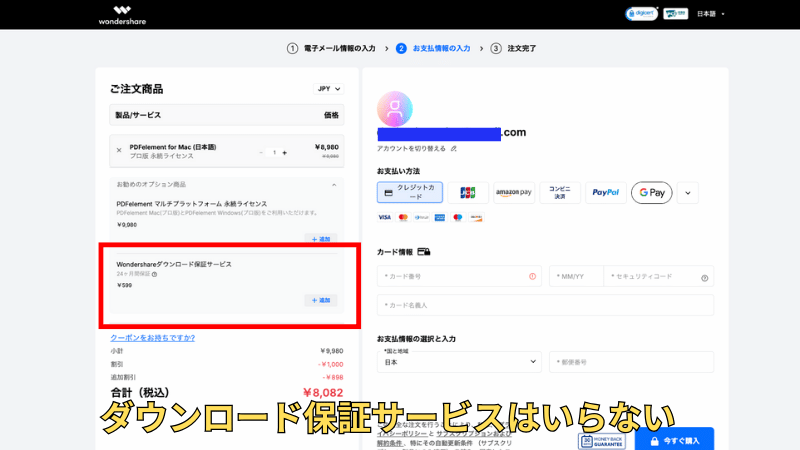Click the ¥599 price text
Screen dimensions: 800x450
124,285
